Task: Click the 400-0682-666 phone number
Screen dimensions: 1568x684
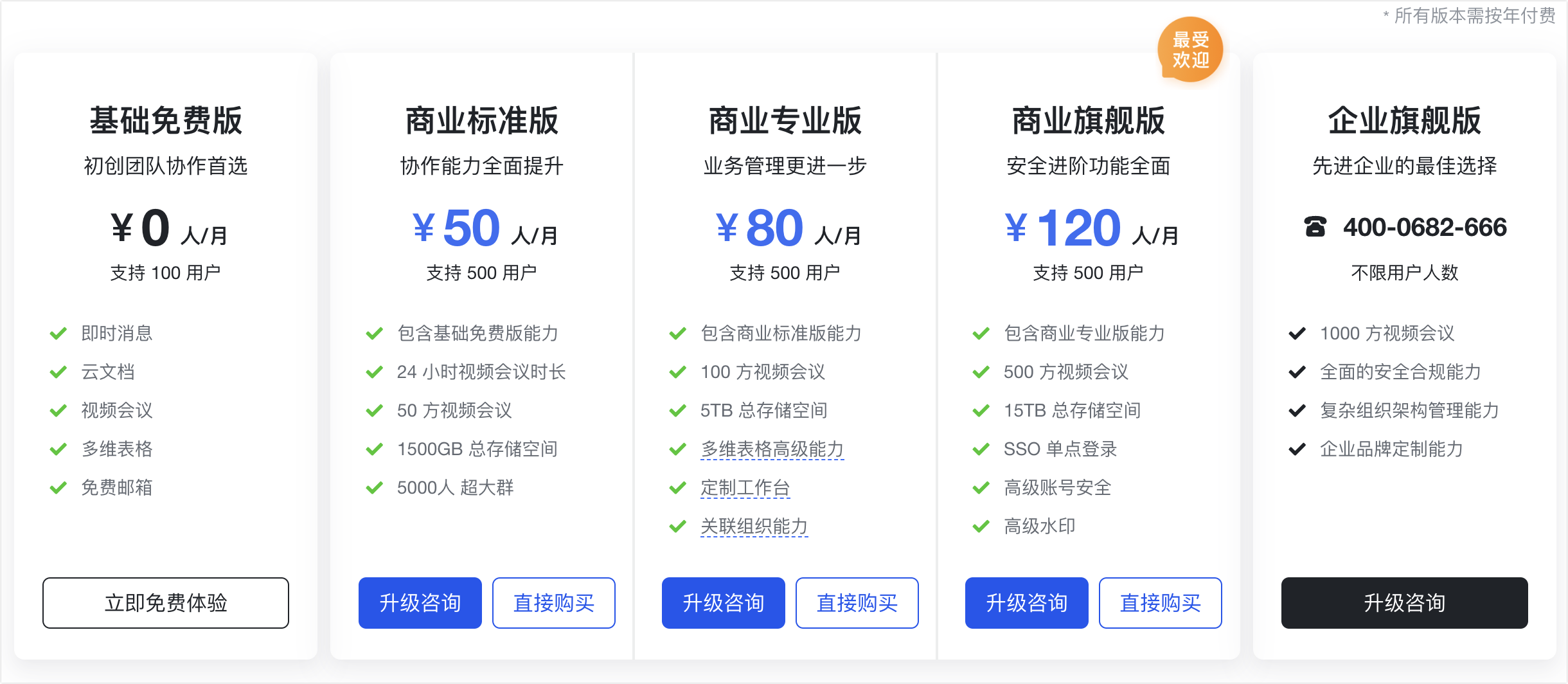Action: pos(1425,227)
